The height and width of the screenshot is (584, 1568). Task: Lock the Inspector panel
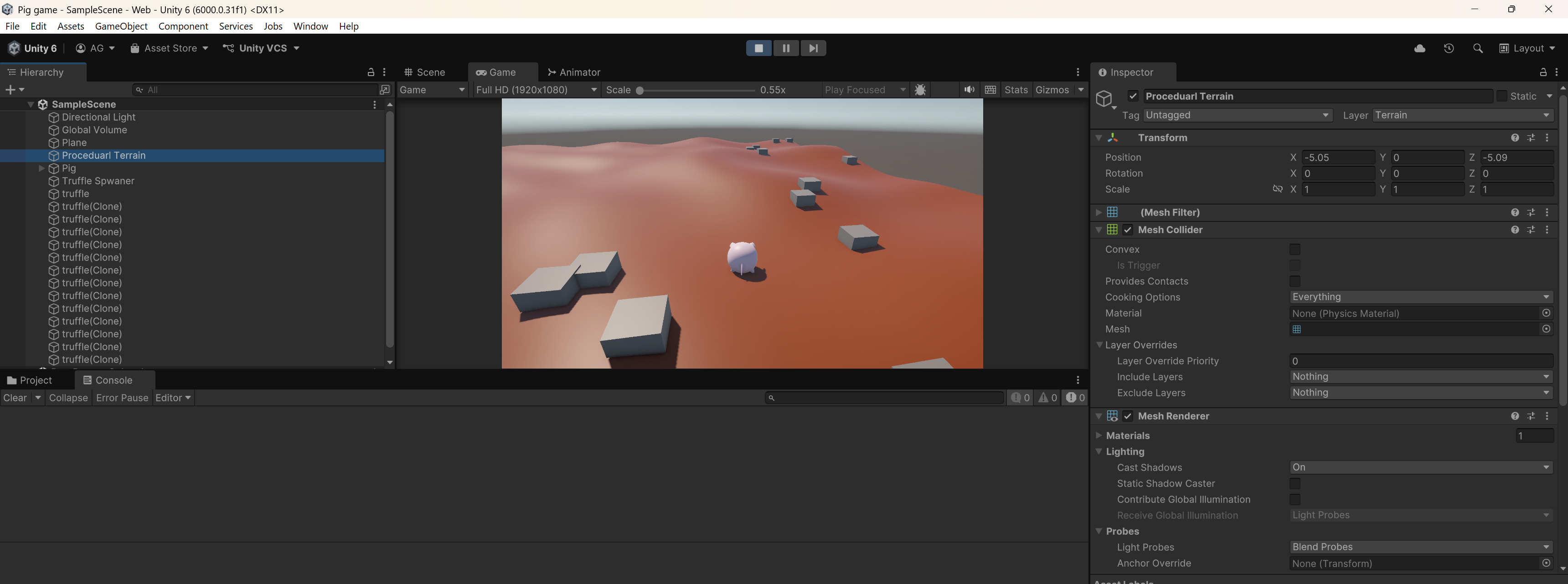click(1543, 72)
